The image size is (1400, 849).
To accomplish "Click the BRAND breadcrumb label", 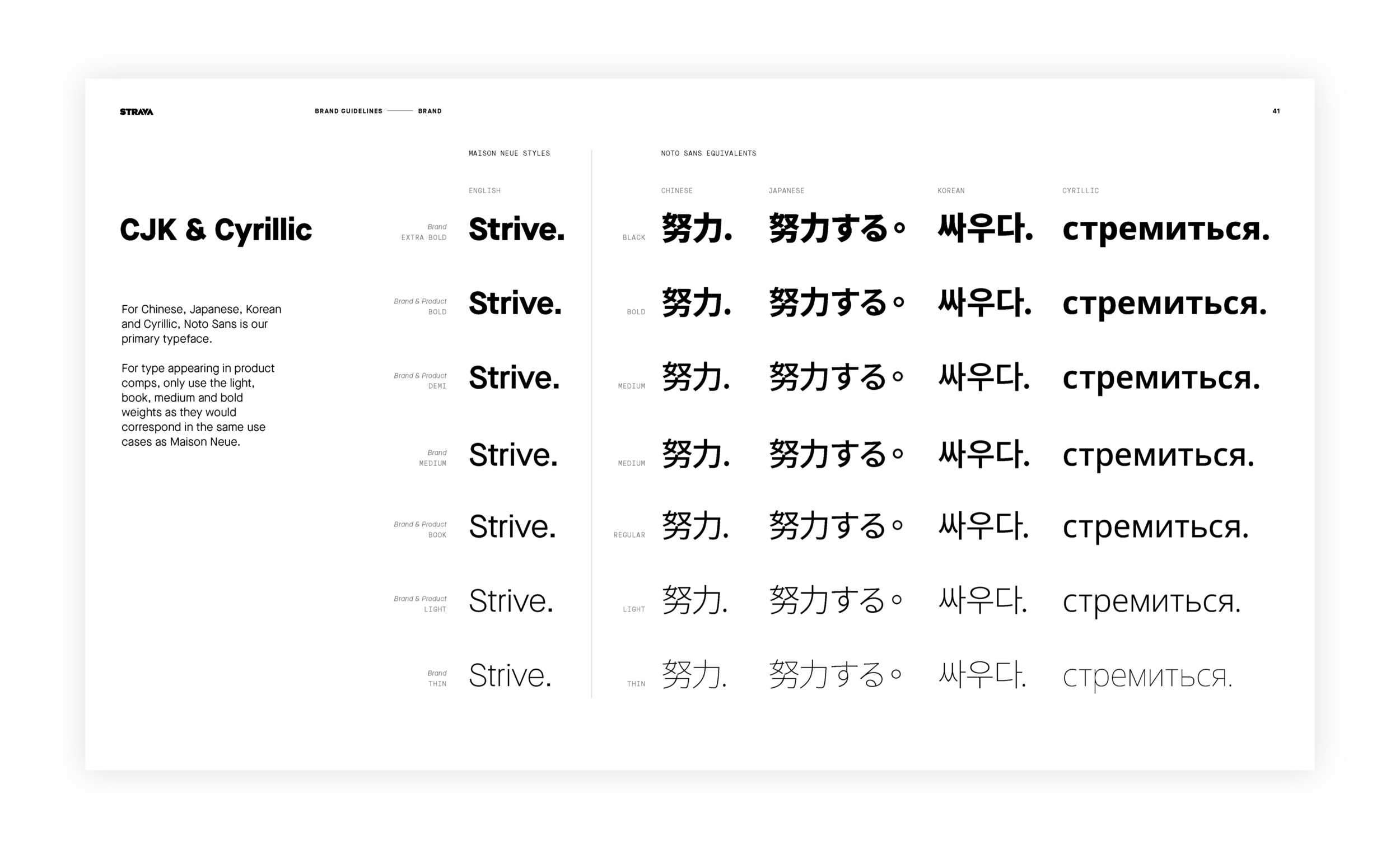I will pyautogui.click(x=430, y=111).
